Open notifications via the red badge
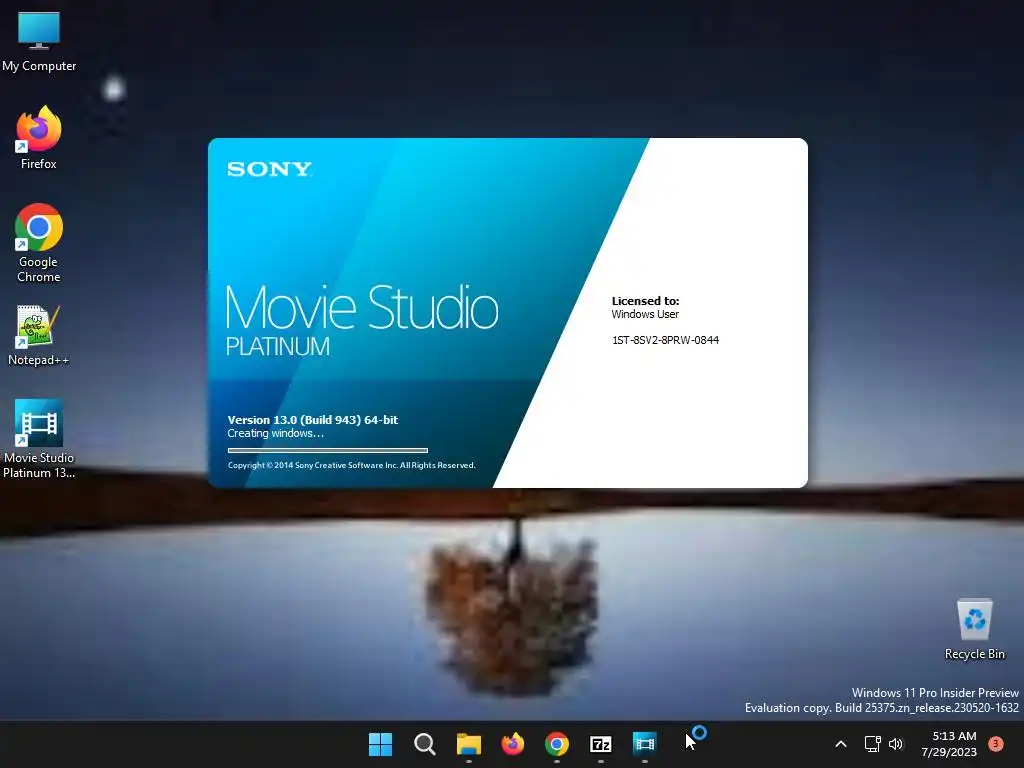The image size is (1024, 768). [x=996, y=744]
